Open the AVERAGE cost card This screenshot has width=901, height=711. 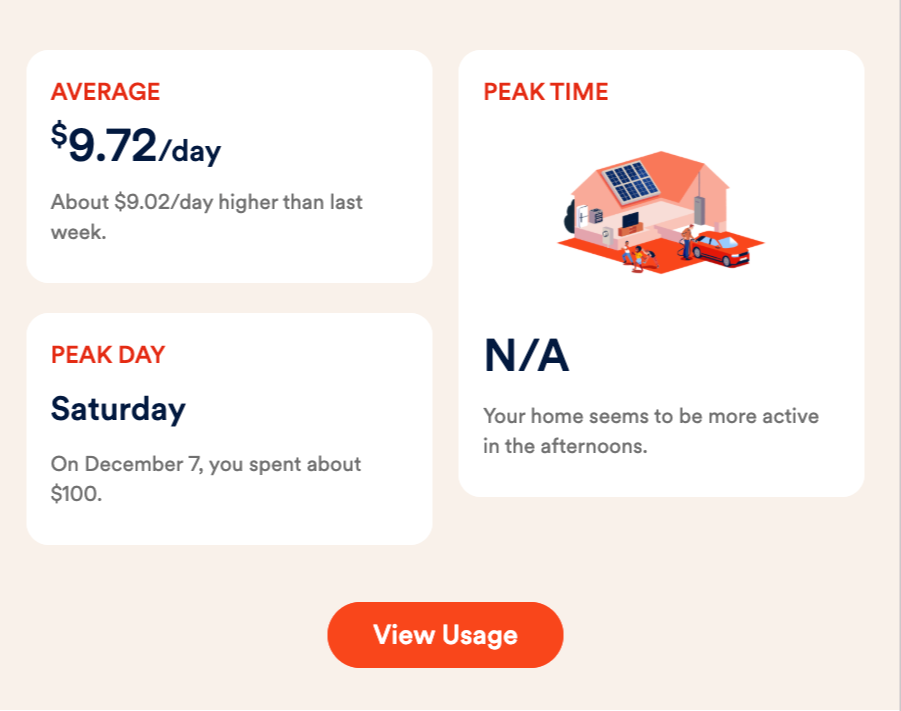point(229,166)
